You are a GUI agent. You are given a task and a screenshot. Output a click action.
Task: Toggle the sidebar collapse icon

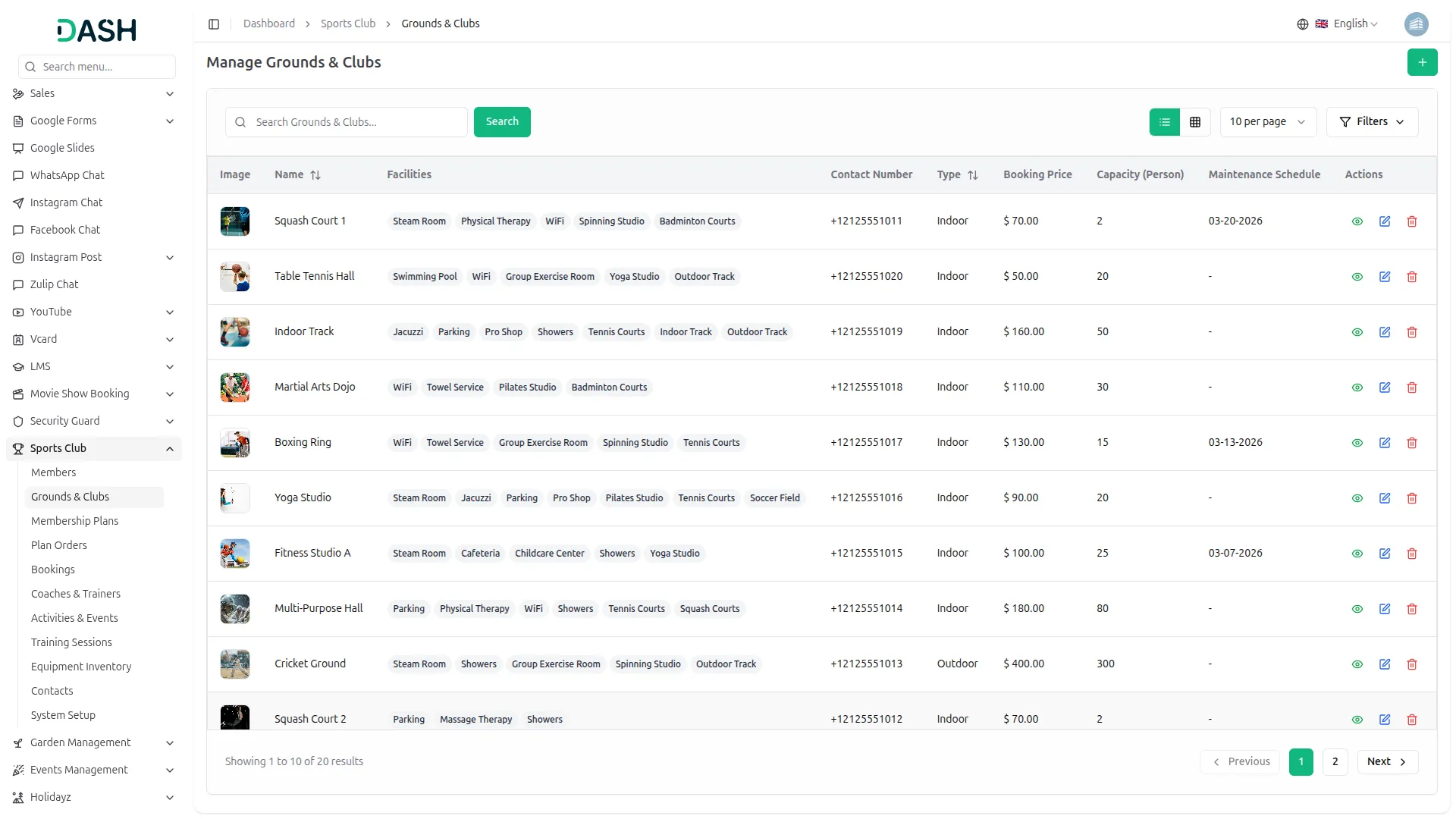pos(214,24)
